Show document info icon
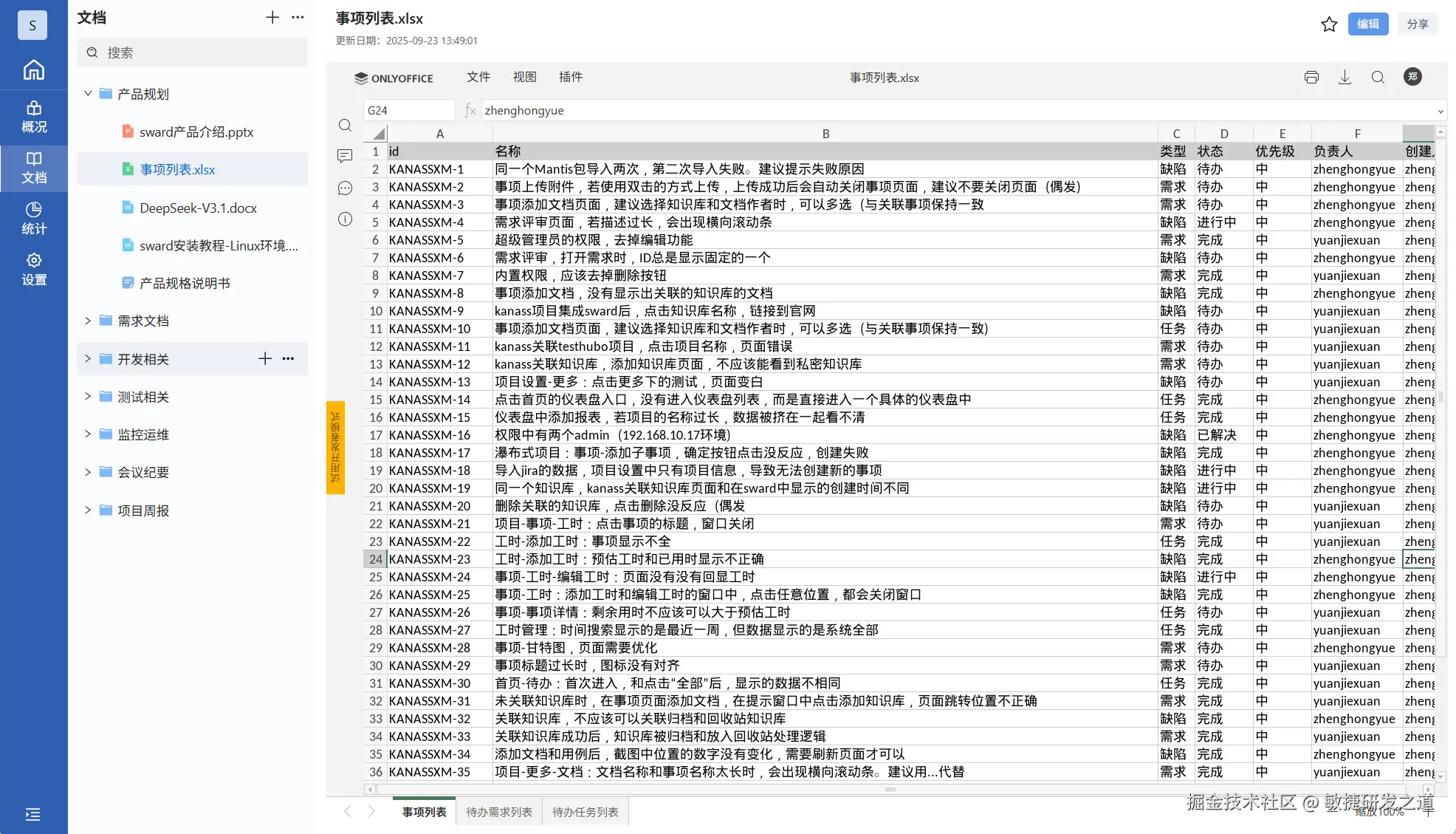The height and width of the screenshot is (834, 1456). click(345, 219)
